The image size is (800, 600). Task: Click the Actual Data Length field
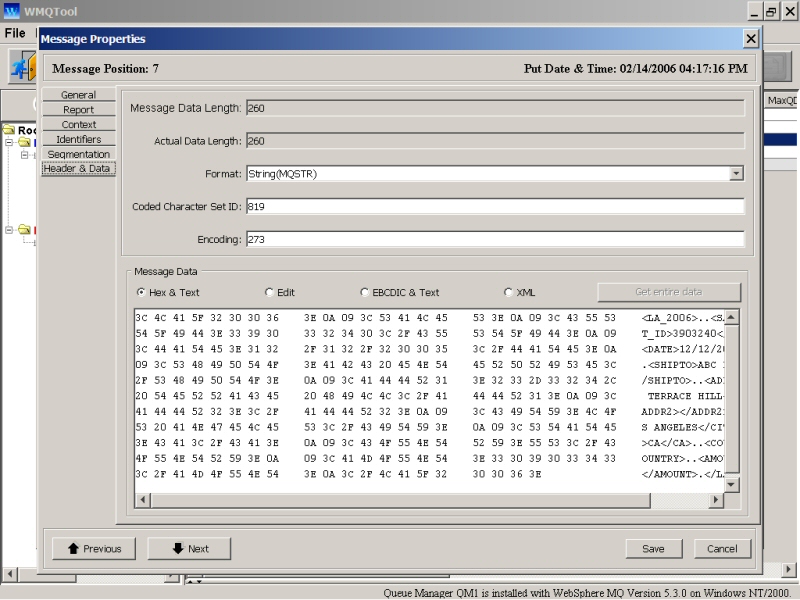coord(495,141)
